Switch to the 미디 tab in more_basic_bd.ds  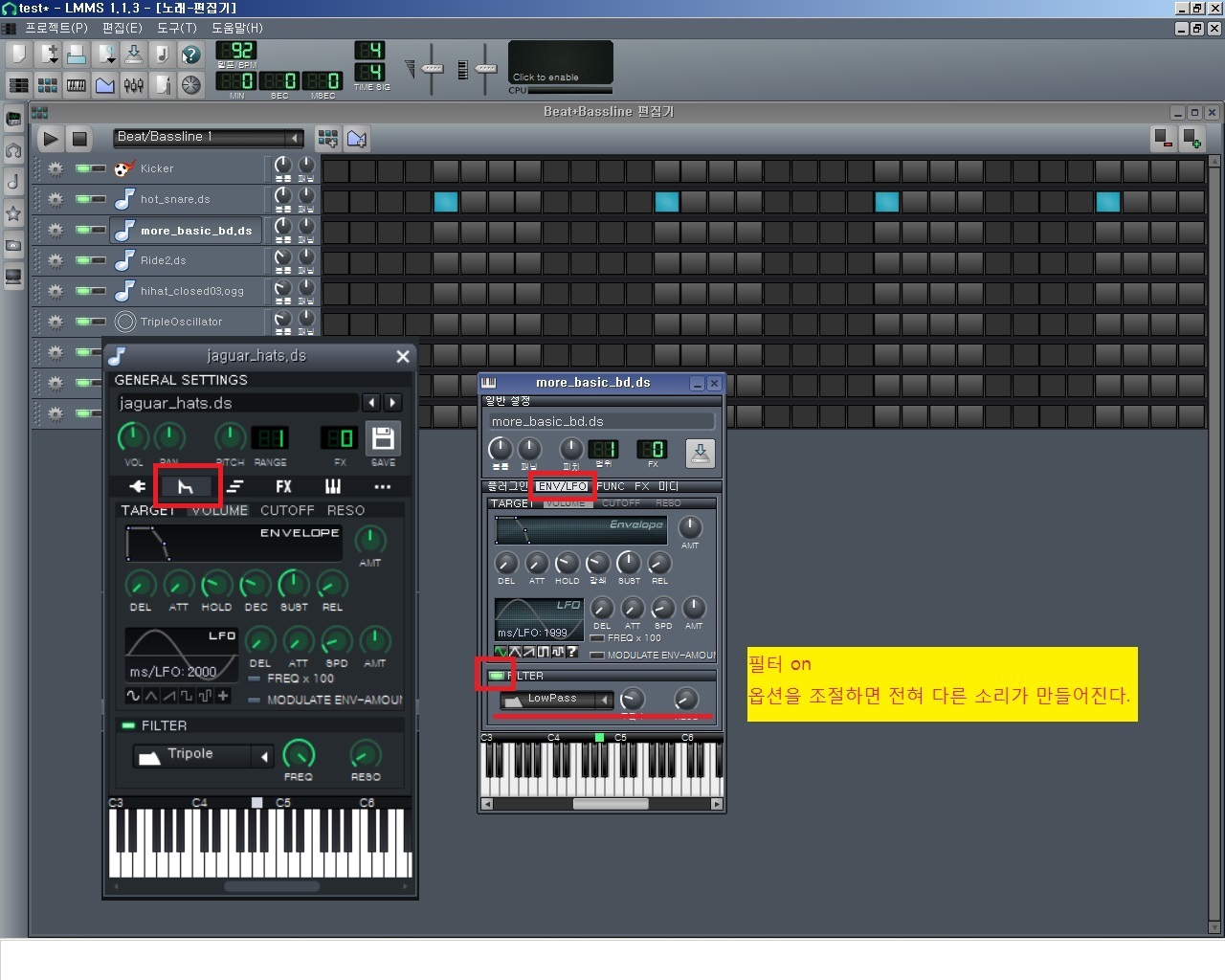668,486
